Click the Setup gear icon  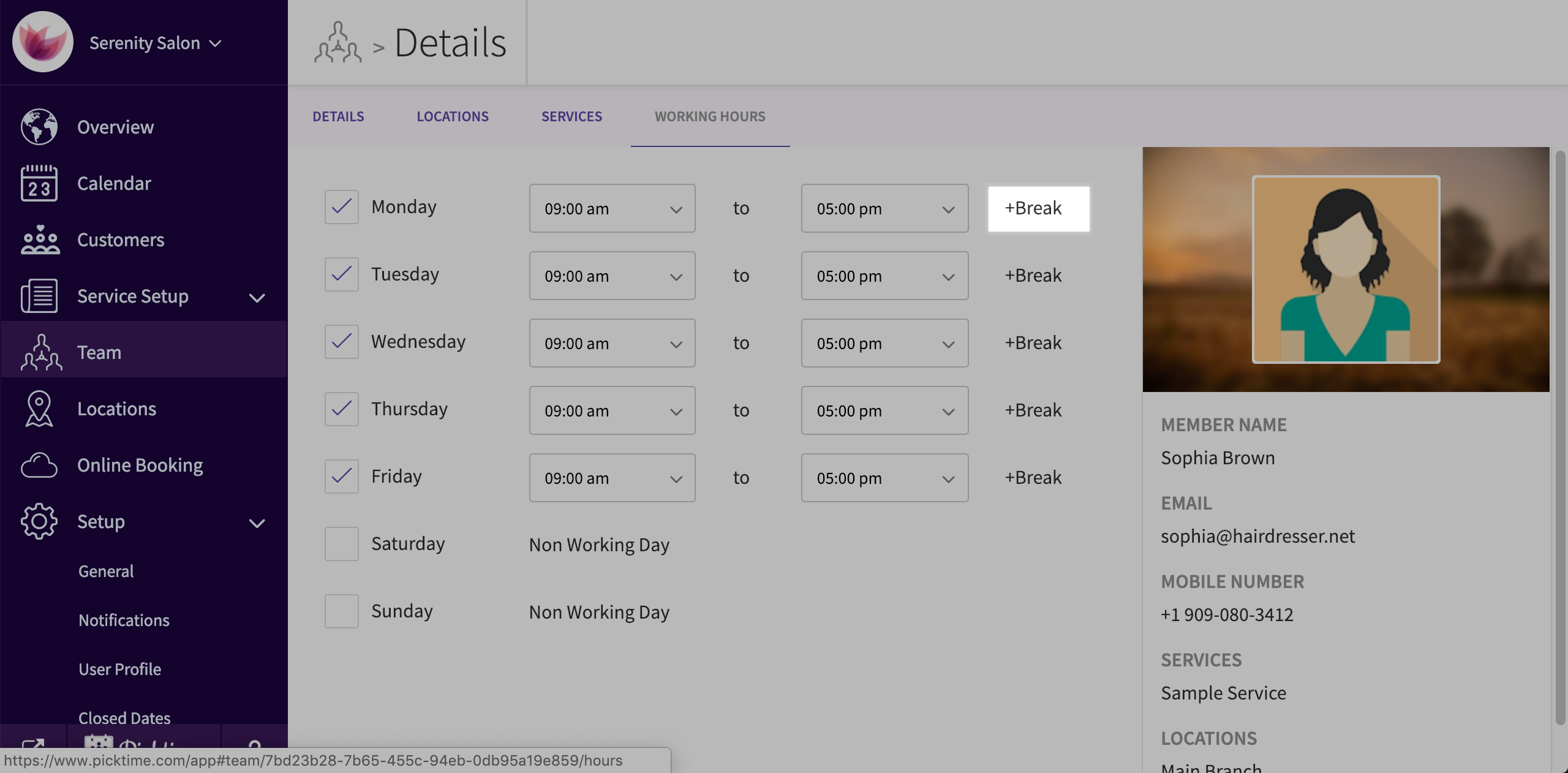39,521
